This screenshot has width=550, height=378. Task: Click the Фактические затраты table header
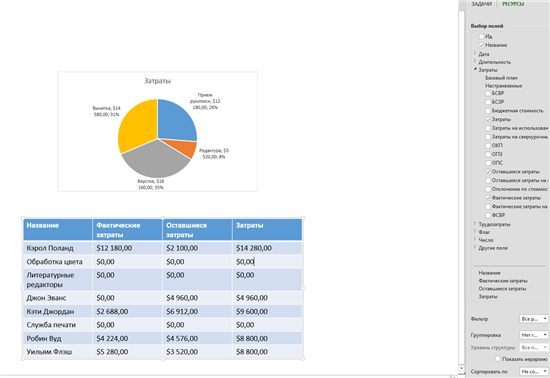tap(127, 230)
